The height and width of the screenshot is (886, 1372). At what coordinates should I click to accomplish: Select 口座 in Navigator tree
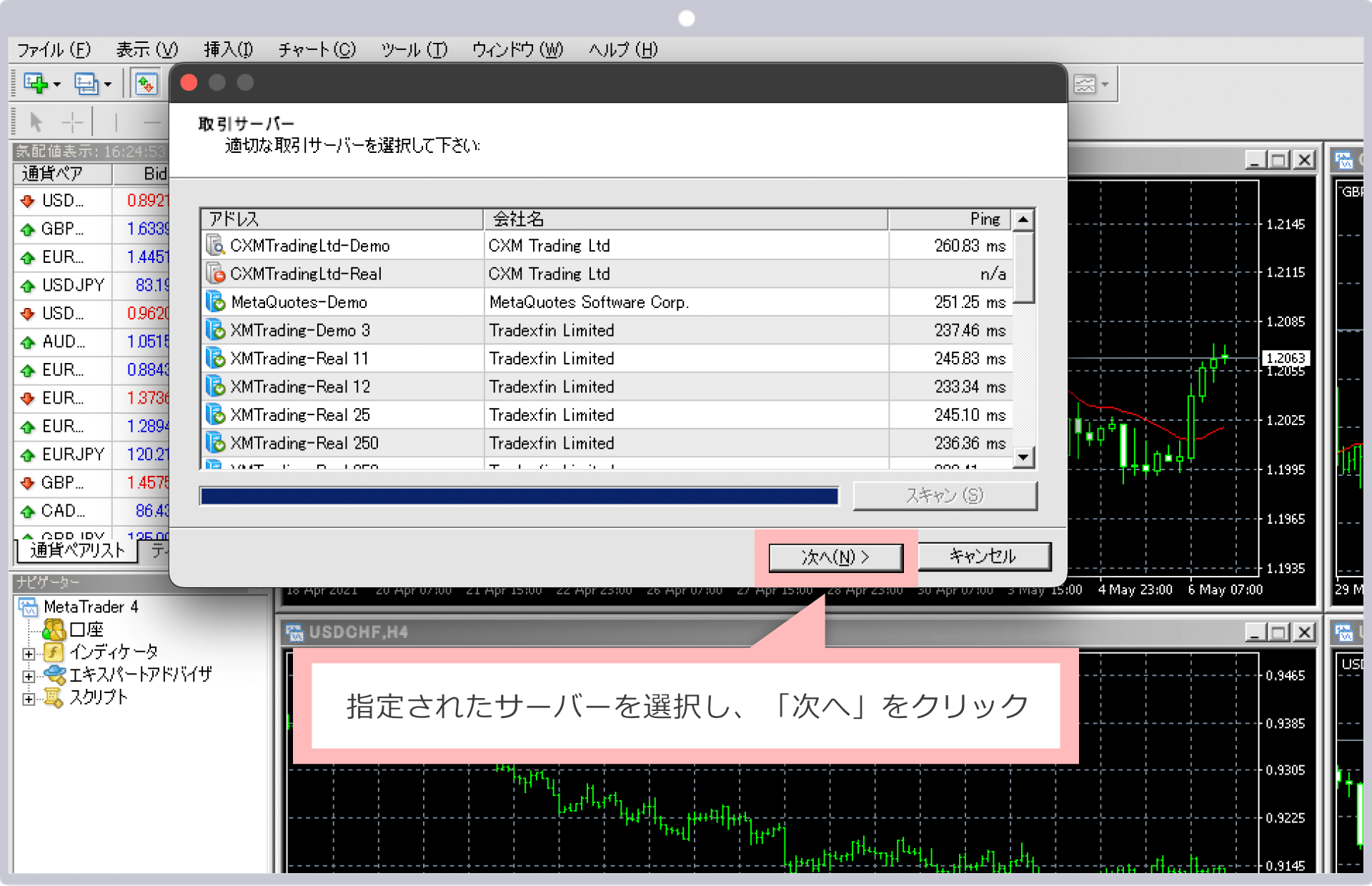[86, 629]
